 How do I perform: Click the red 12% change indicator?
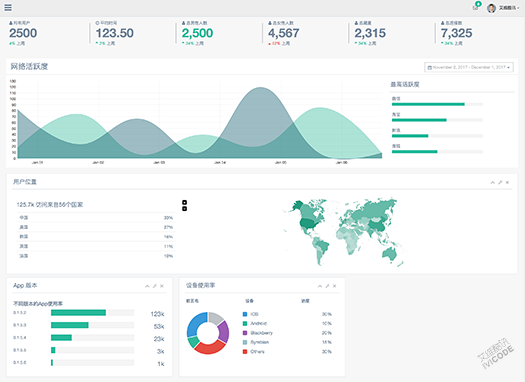pyautogui.click(x=274, y=44)
